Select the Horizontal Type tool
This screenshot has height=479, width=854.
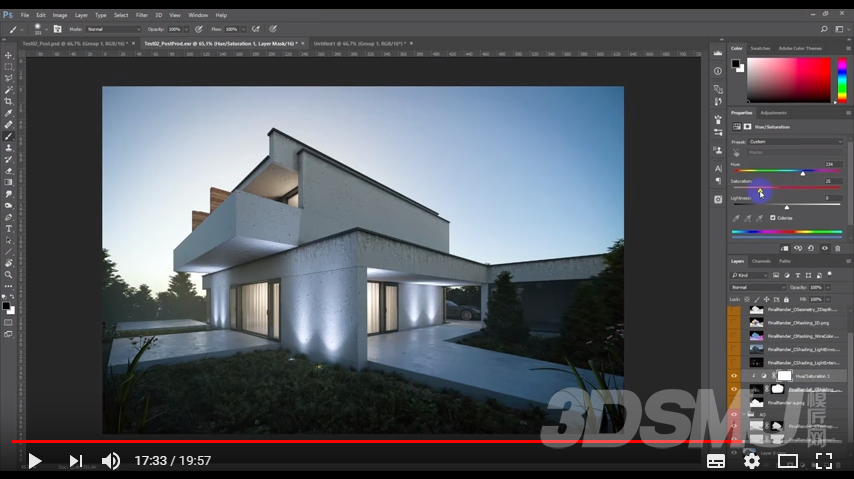click(8, 229)
